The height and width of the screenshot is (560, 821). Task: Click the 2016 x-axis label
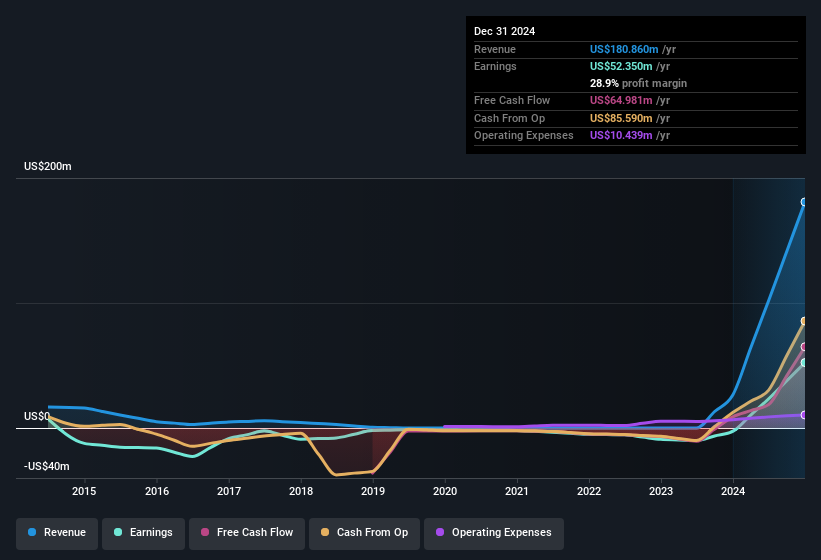(x=157, y=491)
